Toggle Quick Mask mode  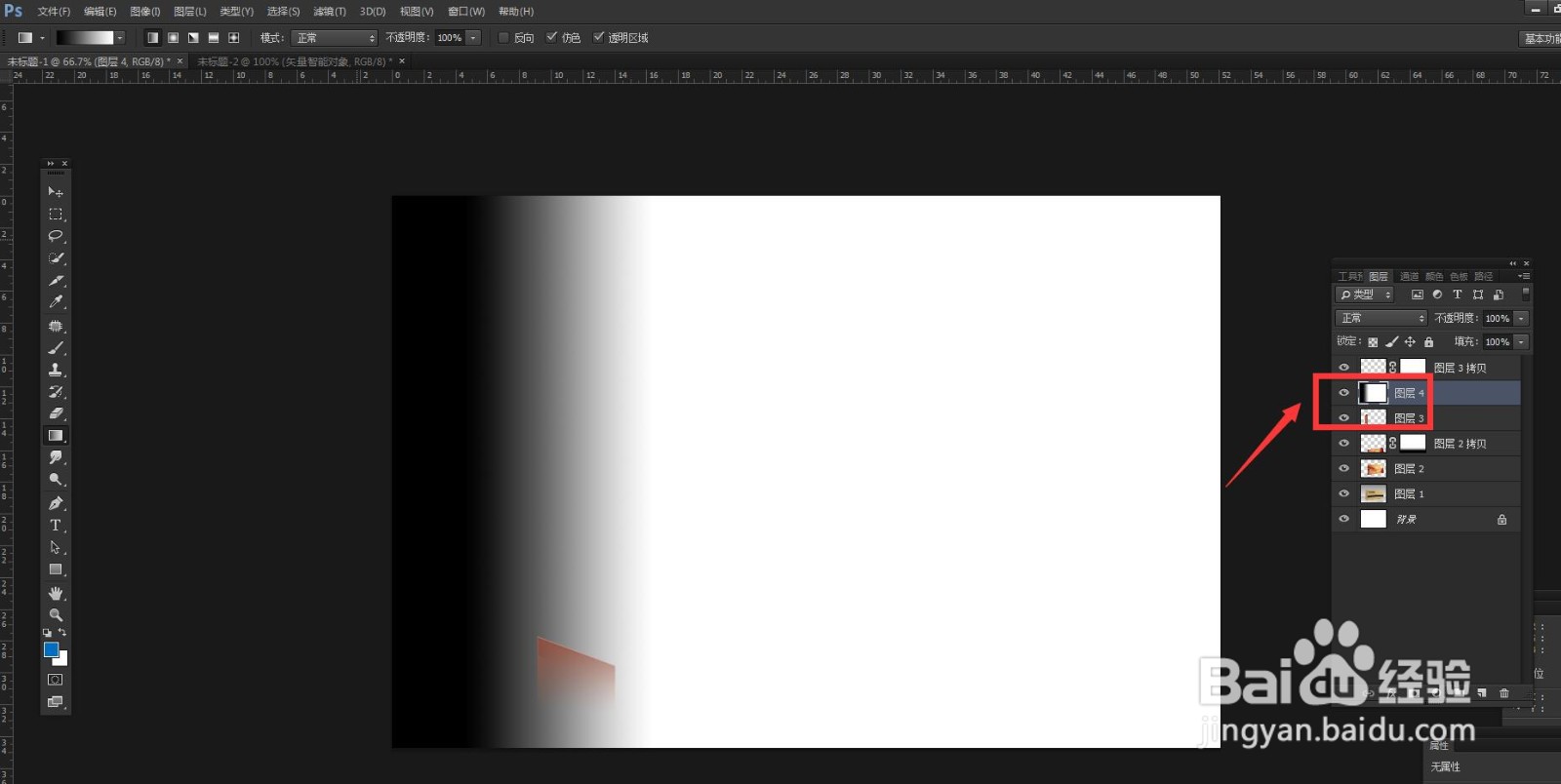[x=56, y=680]
